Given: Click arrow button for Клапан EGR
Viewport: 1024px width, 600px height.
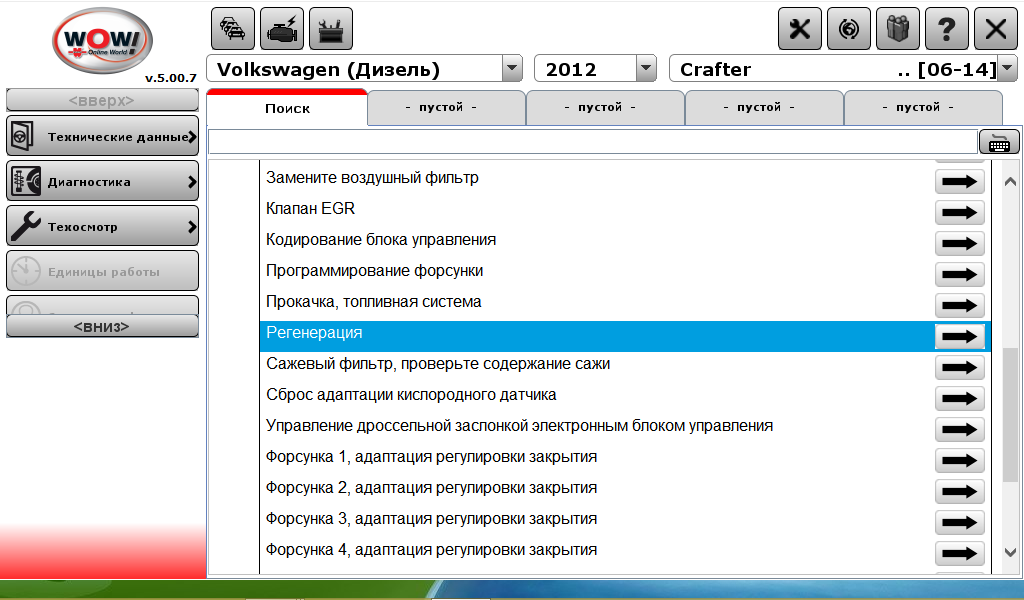Looking at the screenshot, I should [959, 212].
